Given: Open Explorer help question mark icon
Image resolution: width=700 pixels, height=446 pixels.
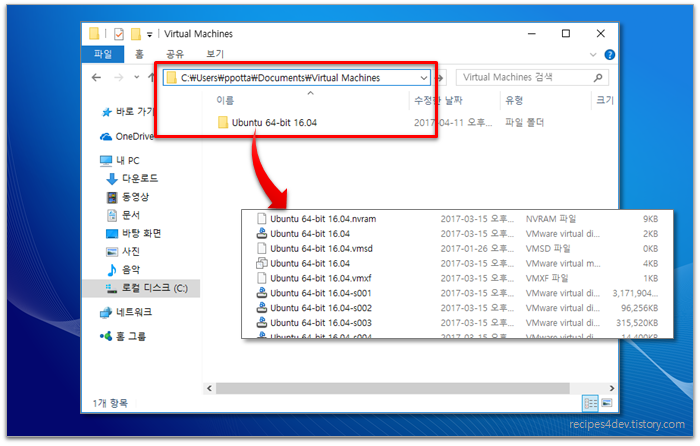Looking at the screenshot, I should tap(609, 55).
